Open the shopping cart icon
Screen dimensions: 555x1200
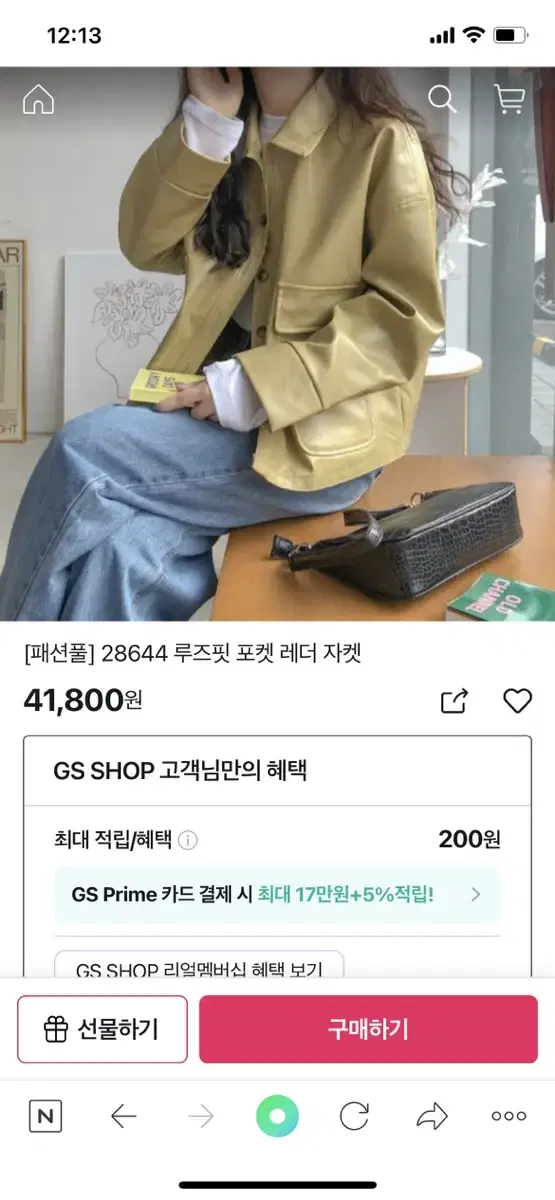coord(509,98)
